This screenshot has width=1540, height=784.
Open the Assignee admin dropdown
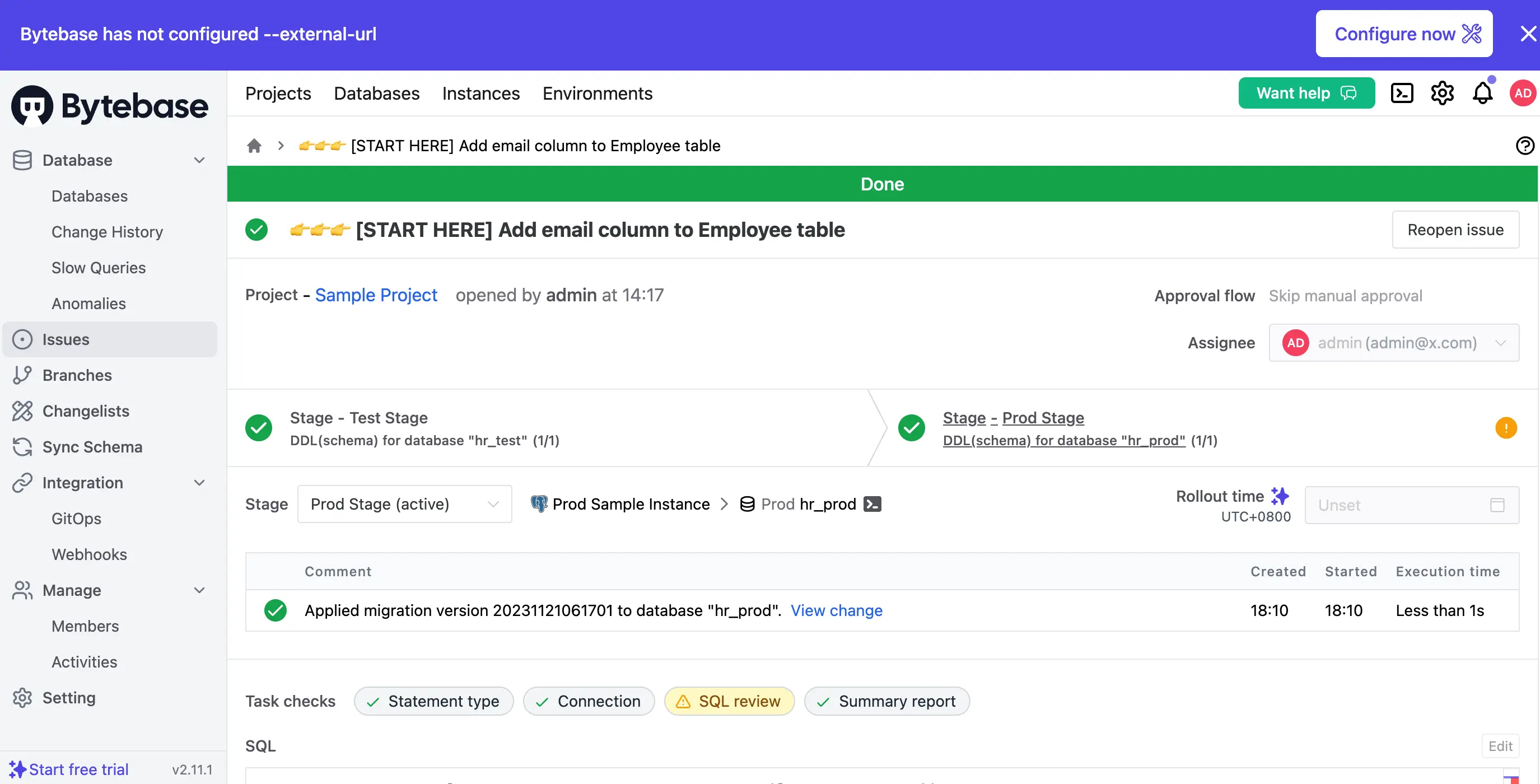point(1393,343)
